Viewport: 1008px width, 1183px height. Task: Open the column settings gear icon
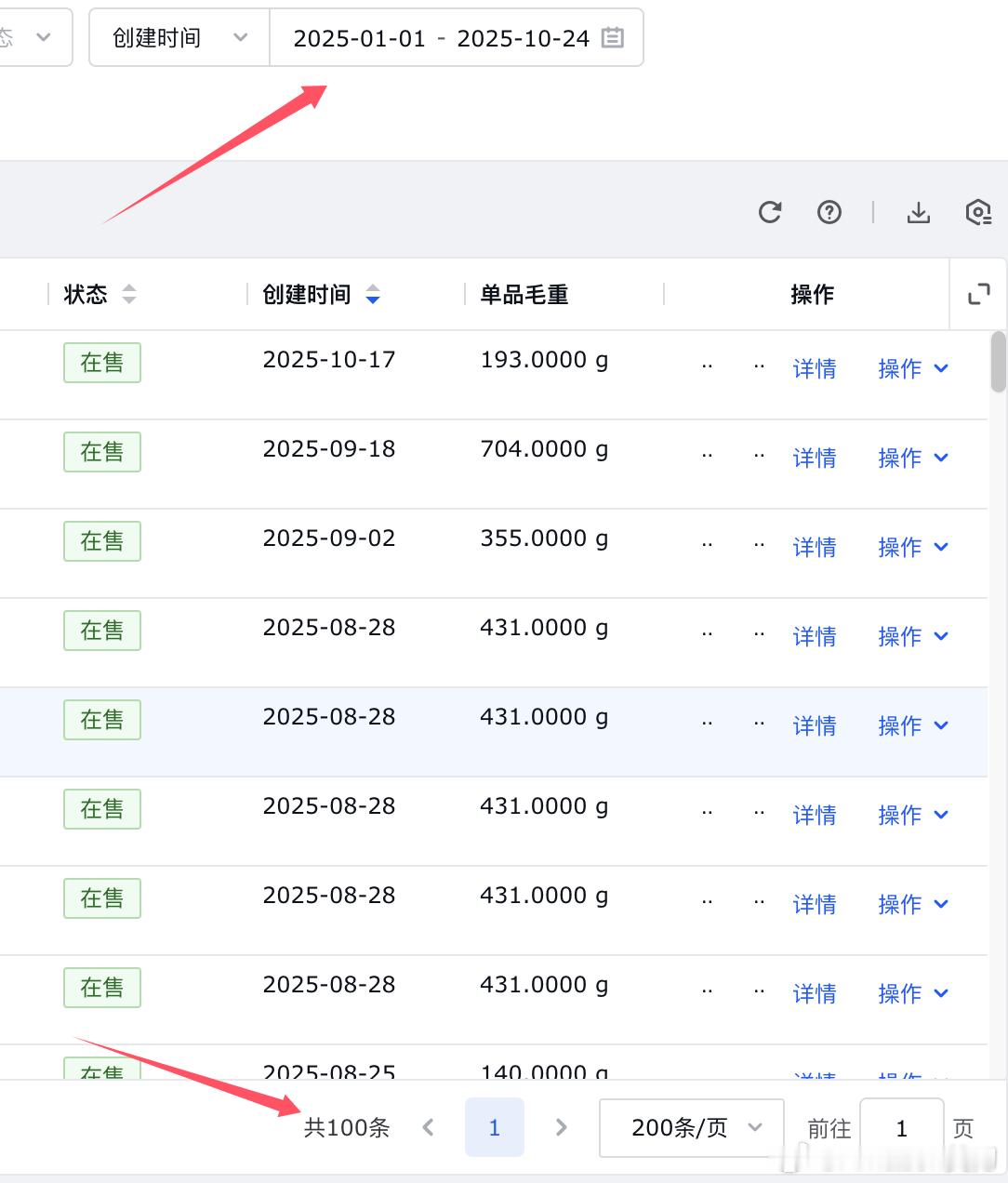pyautogui.click(x=978, y=212)
